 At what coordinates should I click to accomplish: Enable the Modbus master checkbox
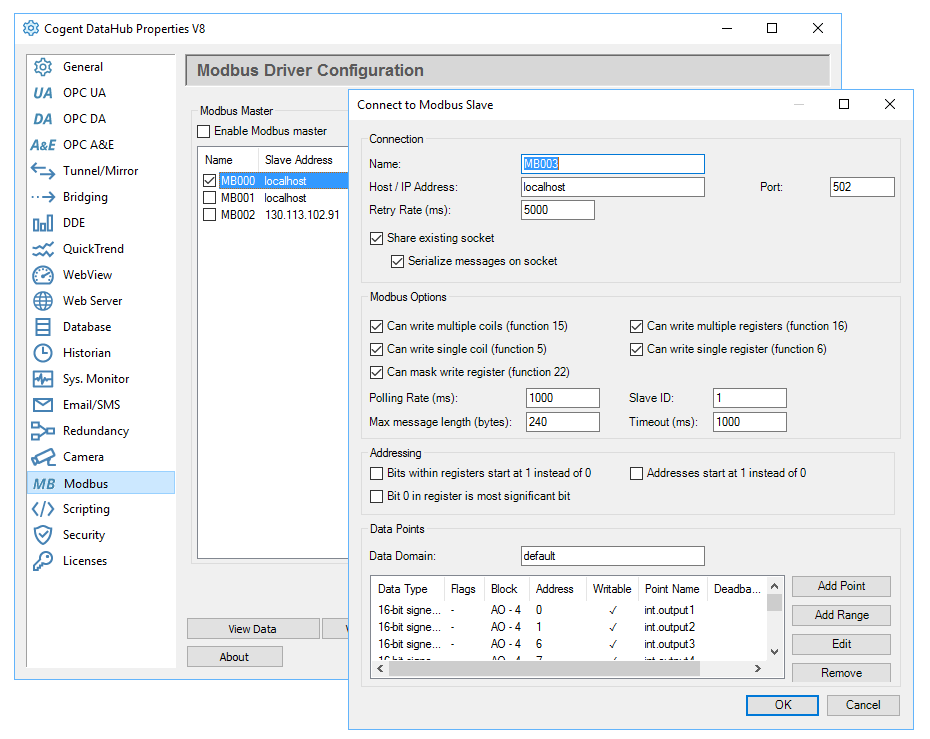tap(204, 130)
